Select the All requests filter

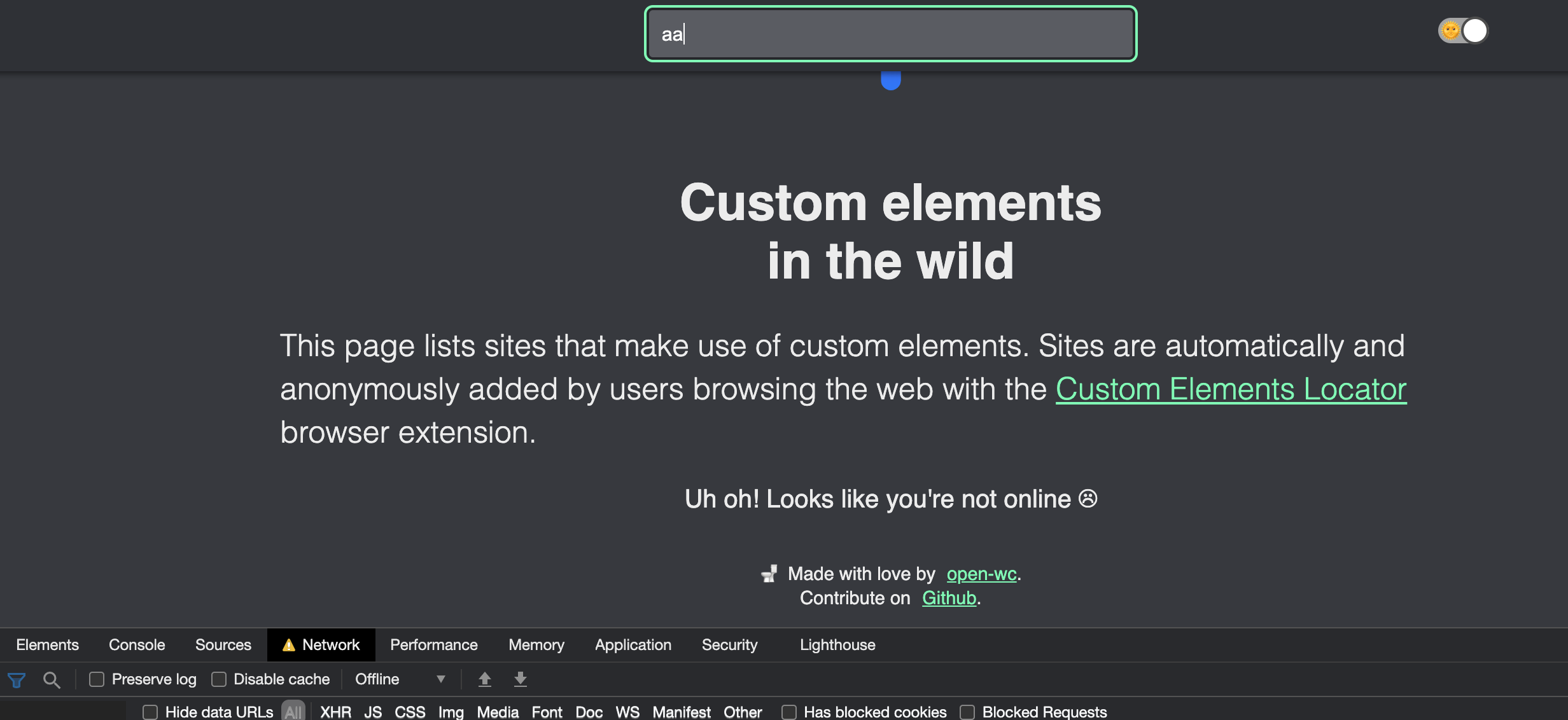coord(293,712)
